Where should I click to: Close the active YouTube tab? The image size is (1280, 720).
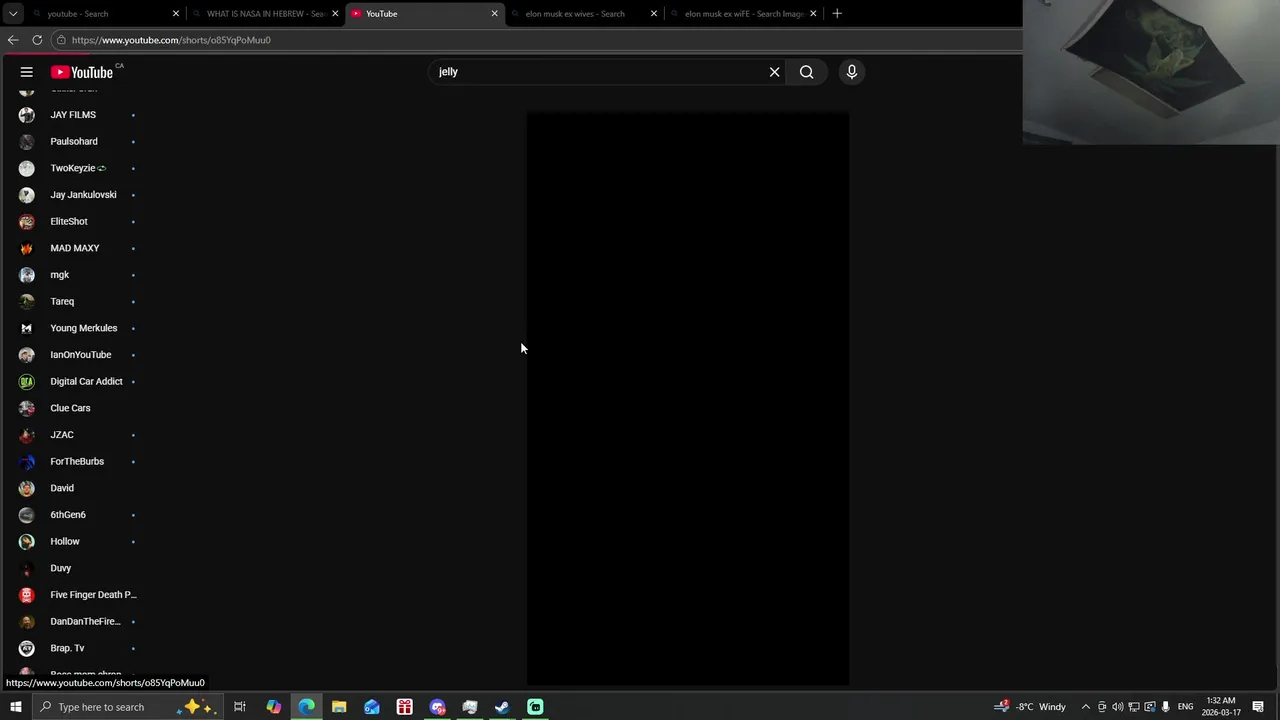pyautogui.click(x=494, y=14)
